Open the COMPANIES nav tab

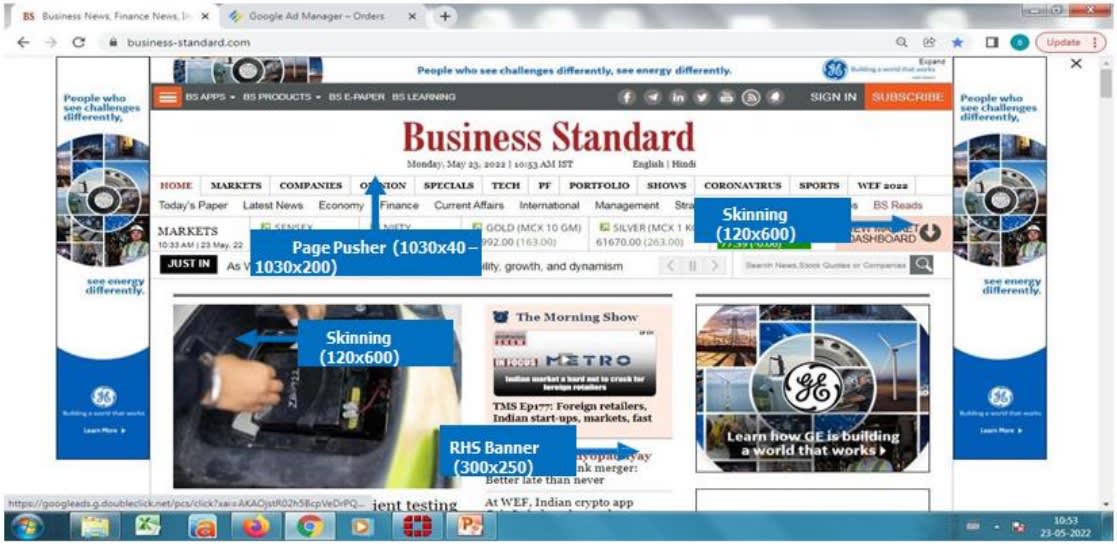311,185
